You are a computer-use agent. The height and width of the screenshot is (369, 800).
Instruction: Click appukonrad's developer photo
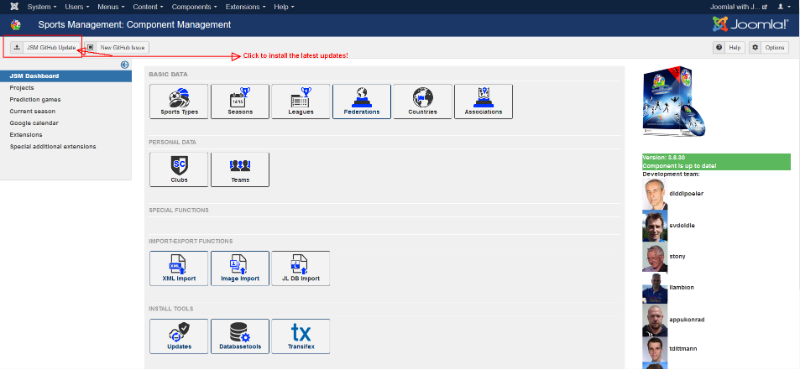coord(655,320)
